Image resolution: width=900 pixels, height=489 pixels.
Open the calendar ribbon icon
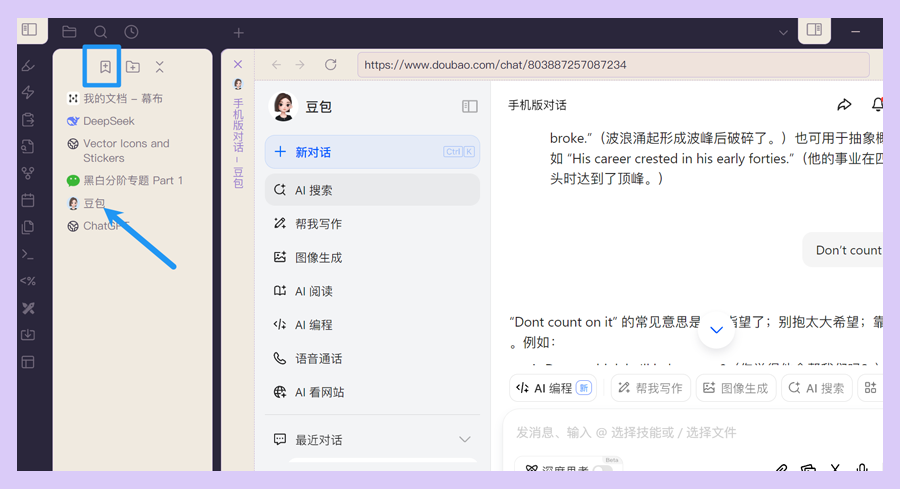28,200
